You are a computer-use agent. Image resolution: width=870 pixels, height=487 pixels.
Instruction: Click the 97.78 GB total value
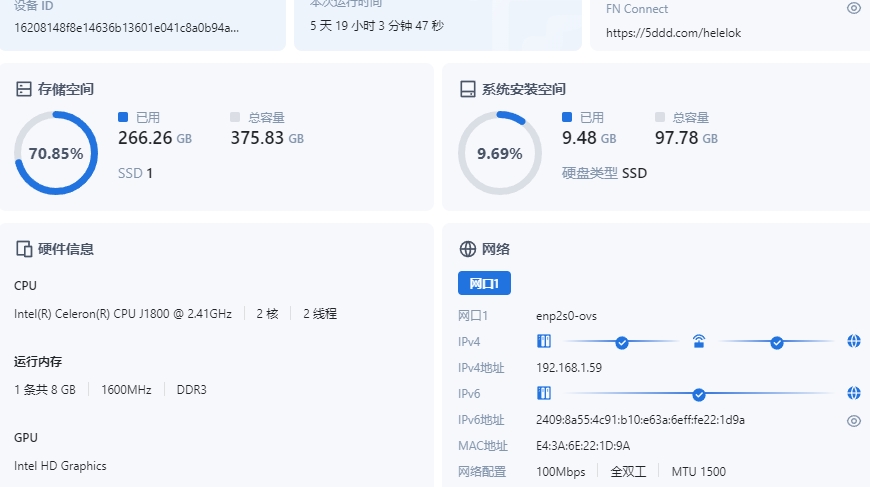click(686, 138)
